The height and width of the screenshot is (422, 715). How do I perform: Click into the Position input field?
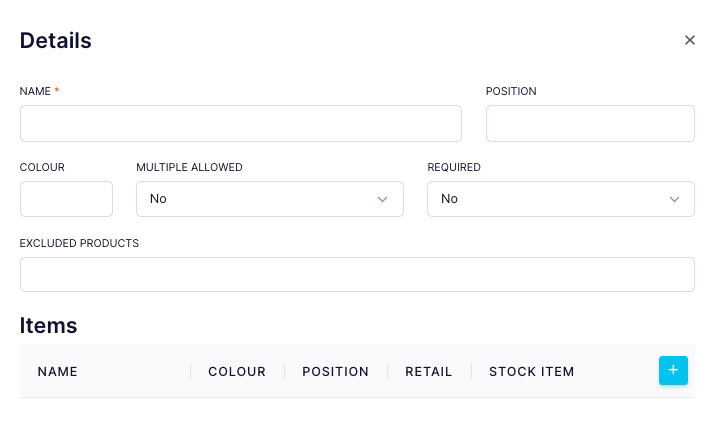(590, 124)
